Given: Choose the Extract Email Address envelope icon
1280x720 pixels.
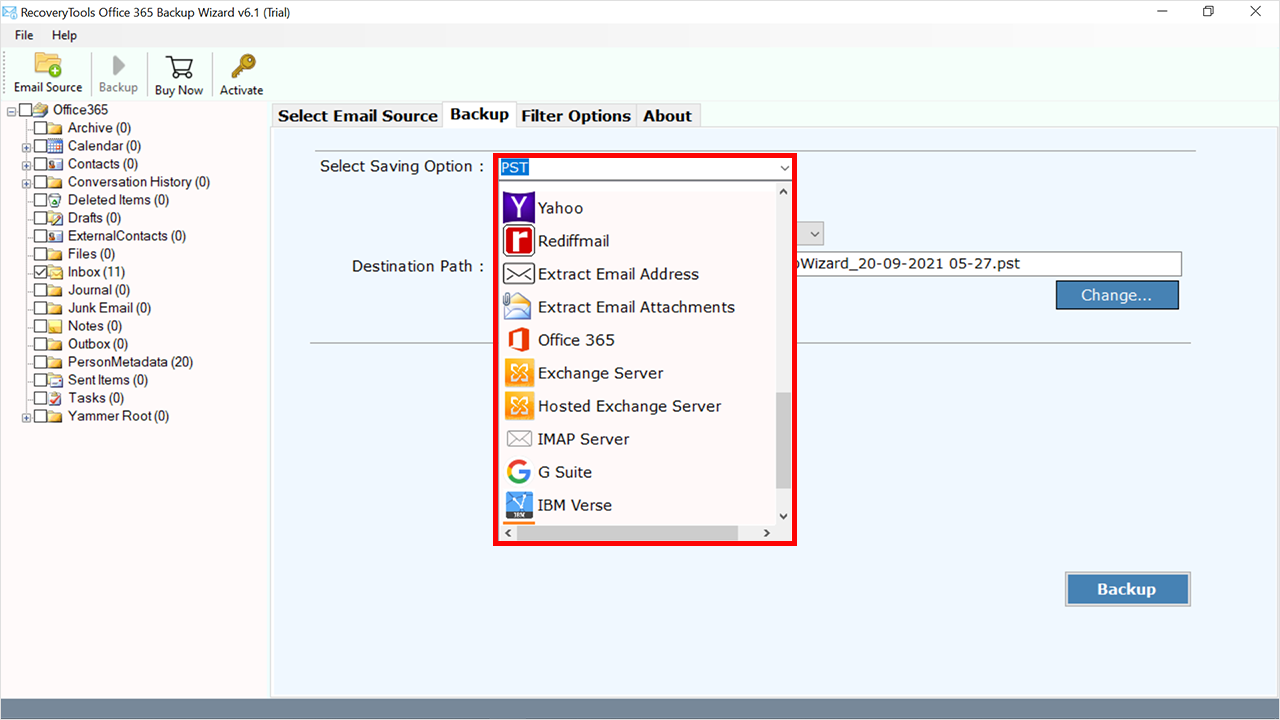Looking at the screenshot, I should 519,274.
